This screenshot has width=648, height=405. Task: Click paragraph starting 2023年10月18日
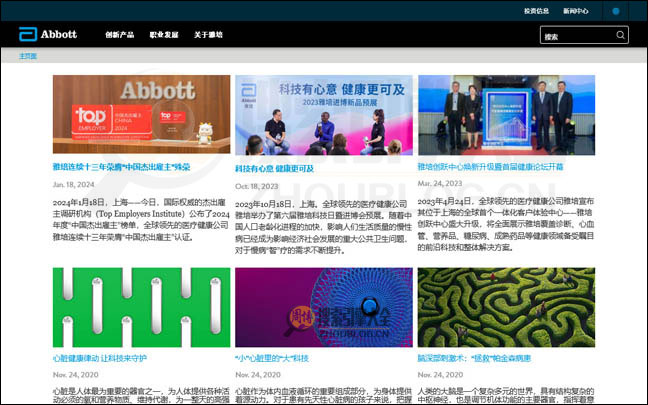tap(324, 227)
